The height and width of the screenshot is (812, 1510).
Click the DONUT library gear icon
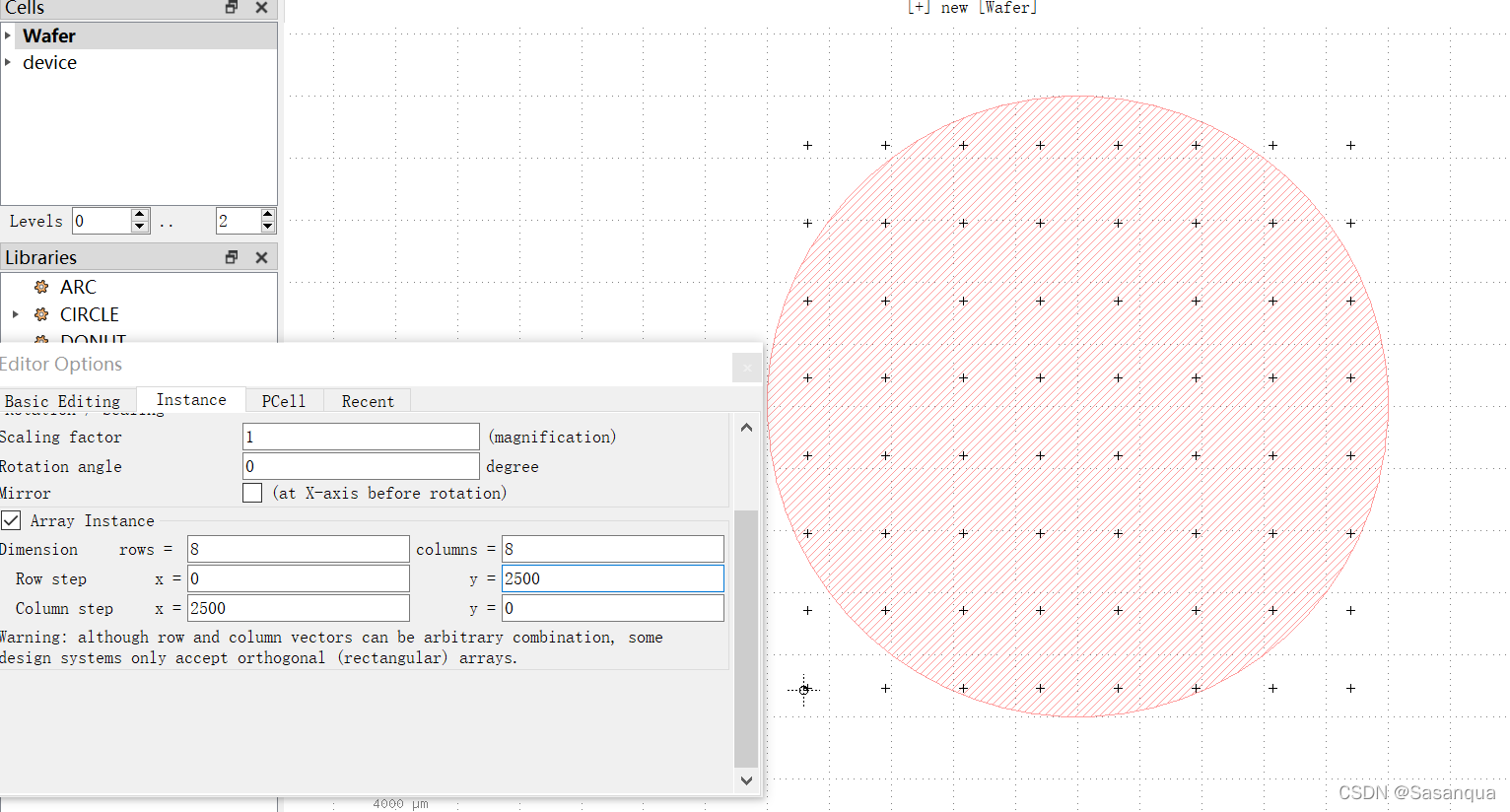point(40,340)
